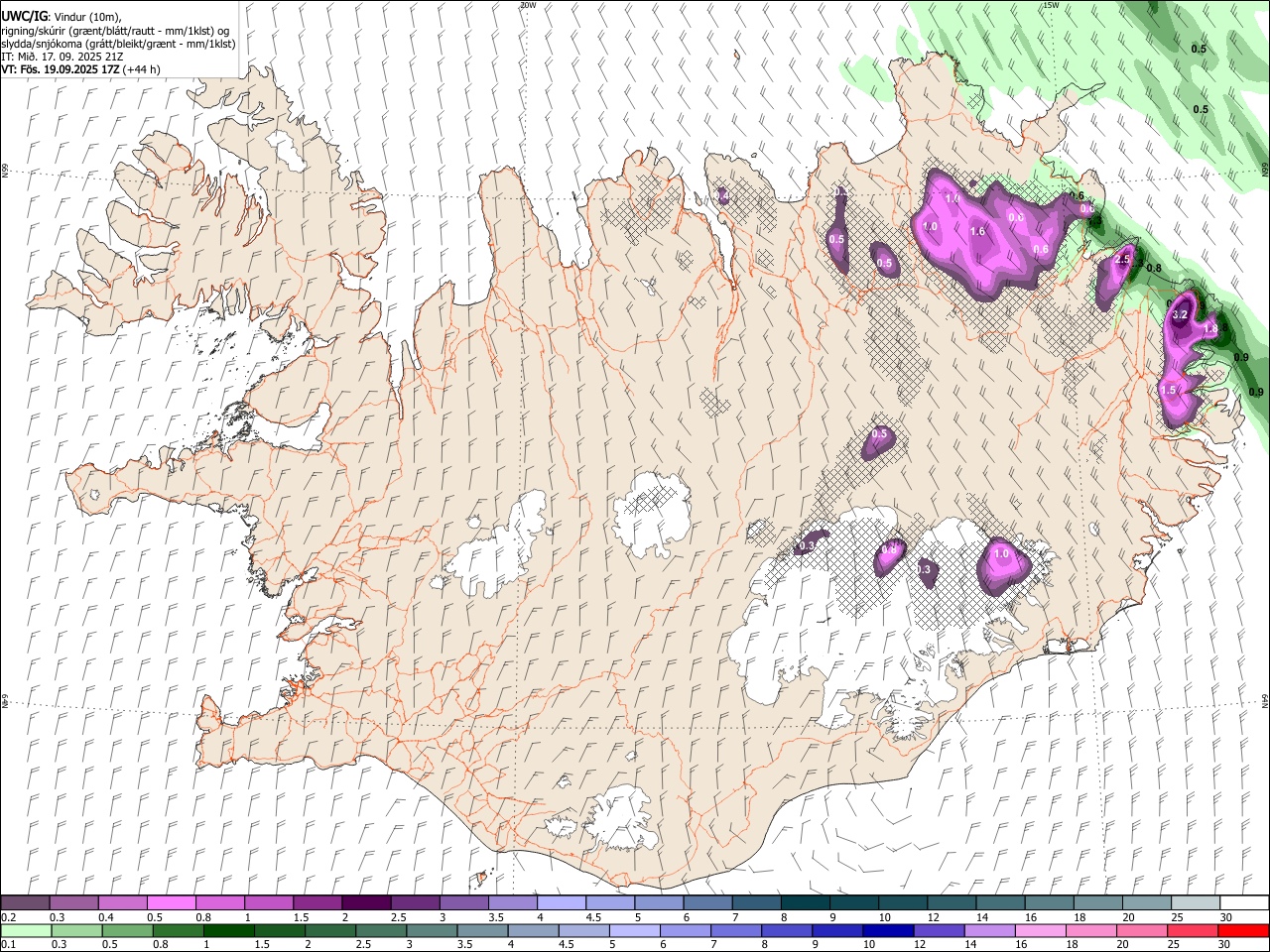Pick upper-scale swatch between 18 and 20
This screenshot has height=952, width=1270.
click(x=1096, y=902)
